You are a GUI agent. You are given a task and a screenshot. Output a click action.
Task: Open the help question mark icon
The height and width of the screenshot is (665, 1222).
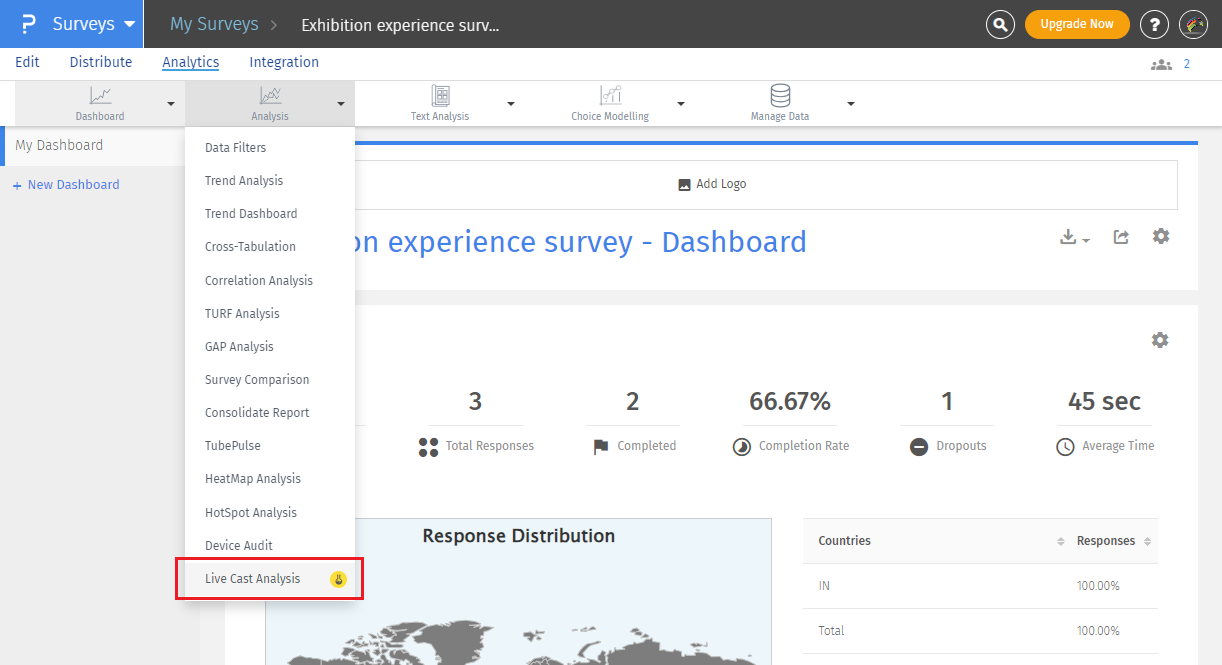click(x=1154, y=25)
